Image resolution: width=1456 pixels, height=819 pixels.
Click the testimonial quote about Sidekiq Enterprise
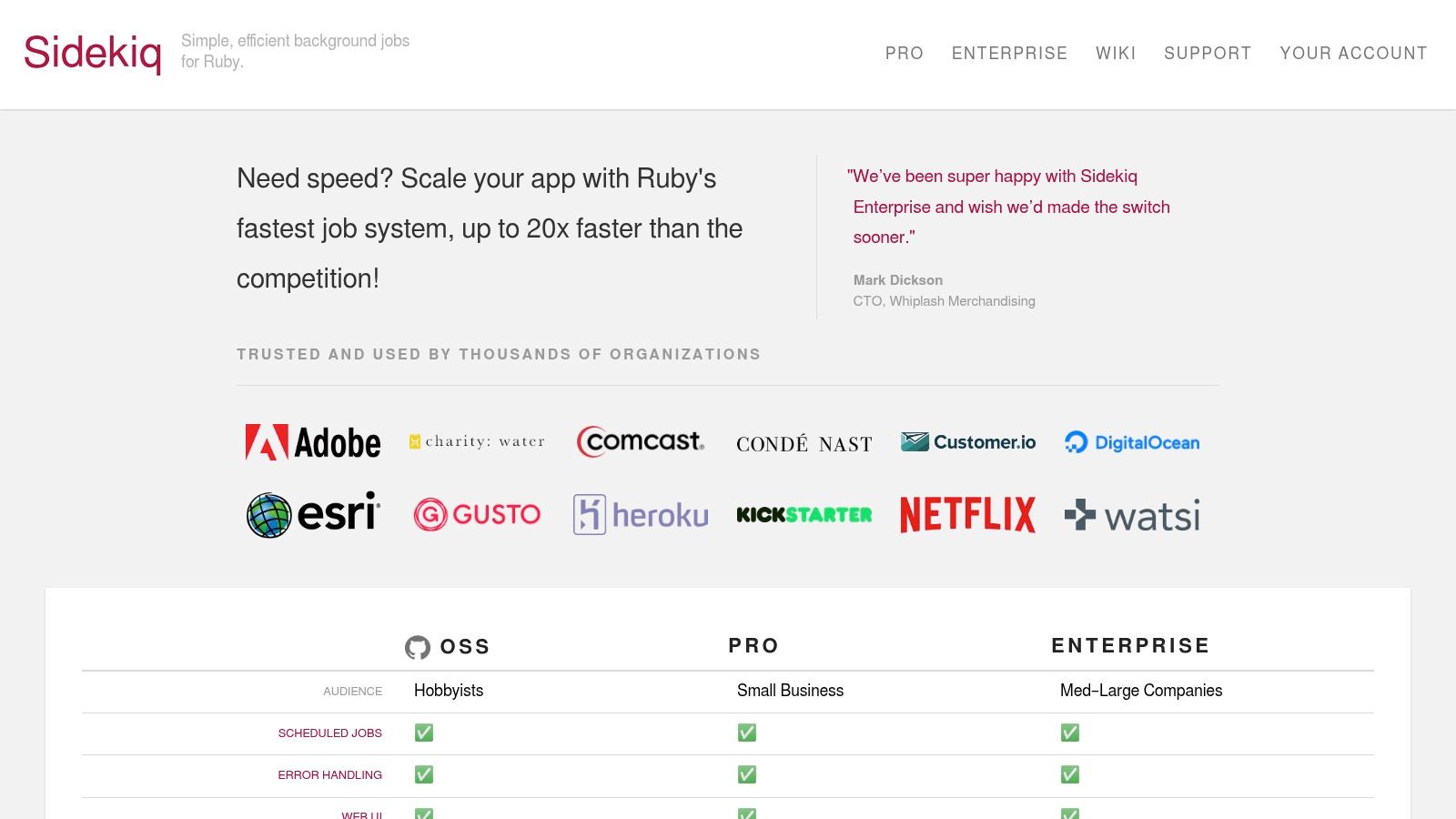click(1008, 207)
